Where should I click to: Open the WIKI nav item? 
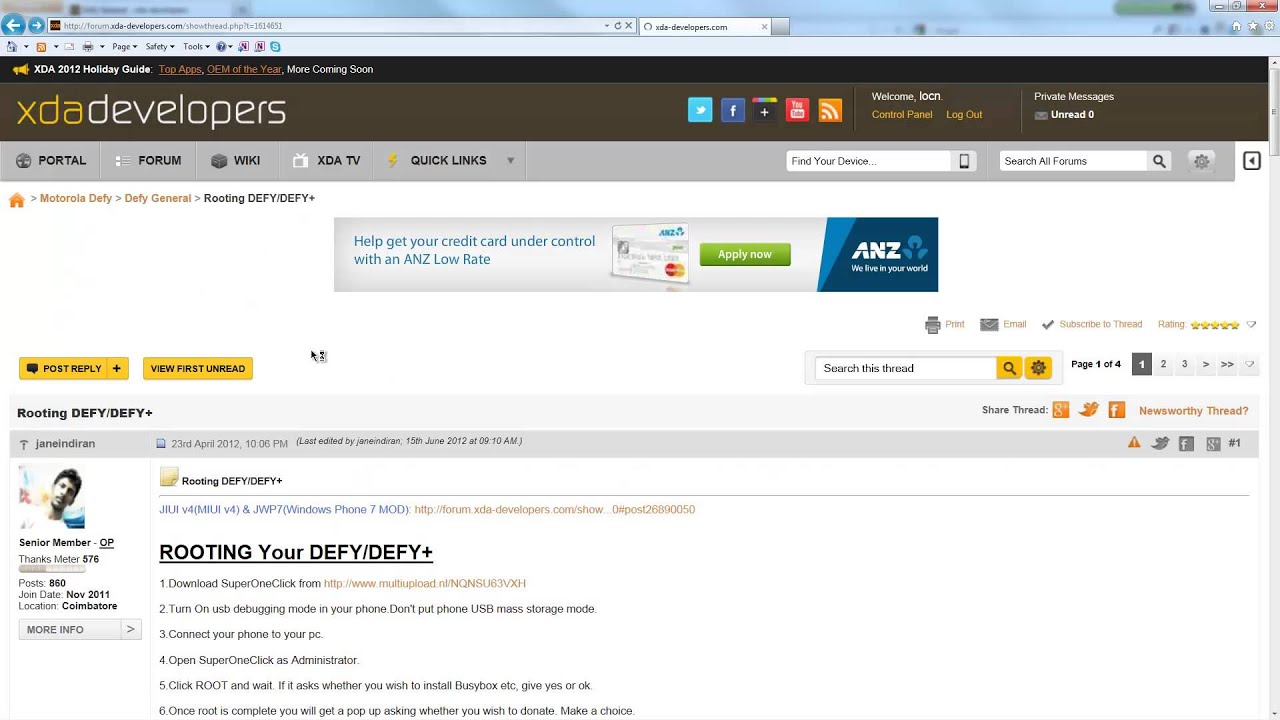pos(236,161)
